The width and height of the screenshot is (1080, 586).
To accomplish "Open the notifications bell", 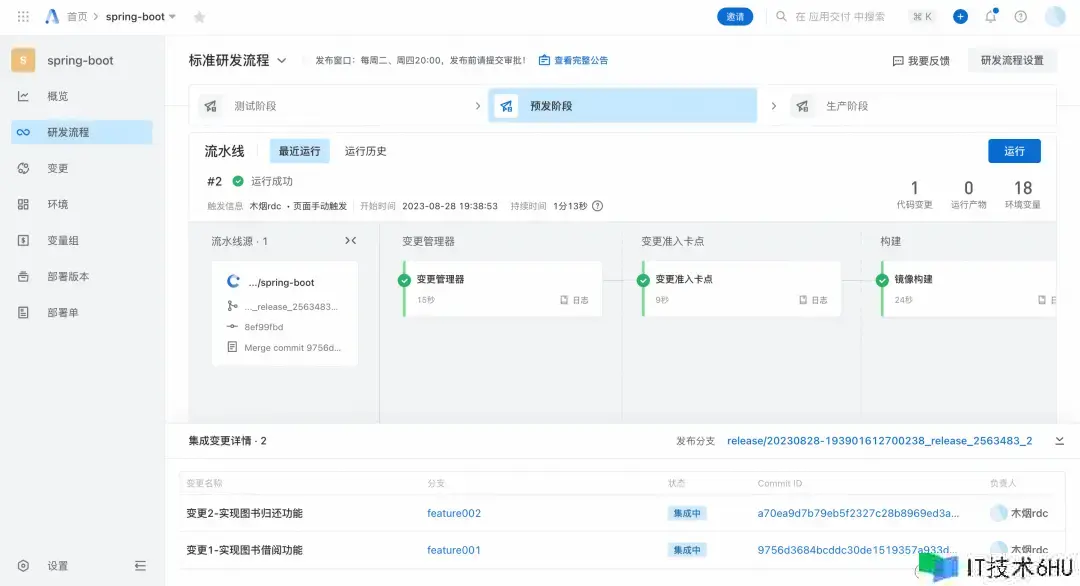I will 990,16.
